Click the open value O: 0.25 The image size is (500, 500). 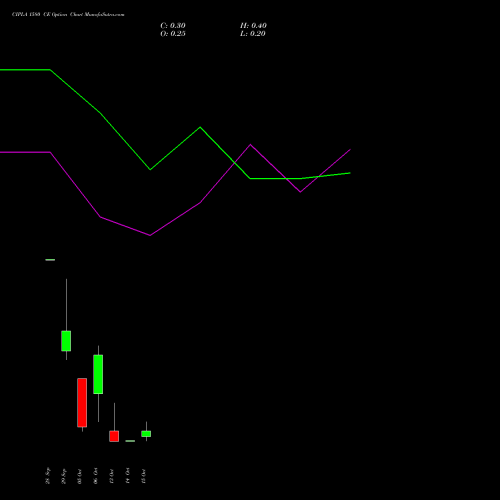click(173, 34)
